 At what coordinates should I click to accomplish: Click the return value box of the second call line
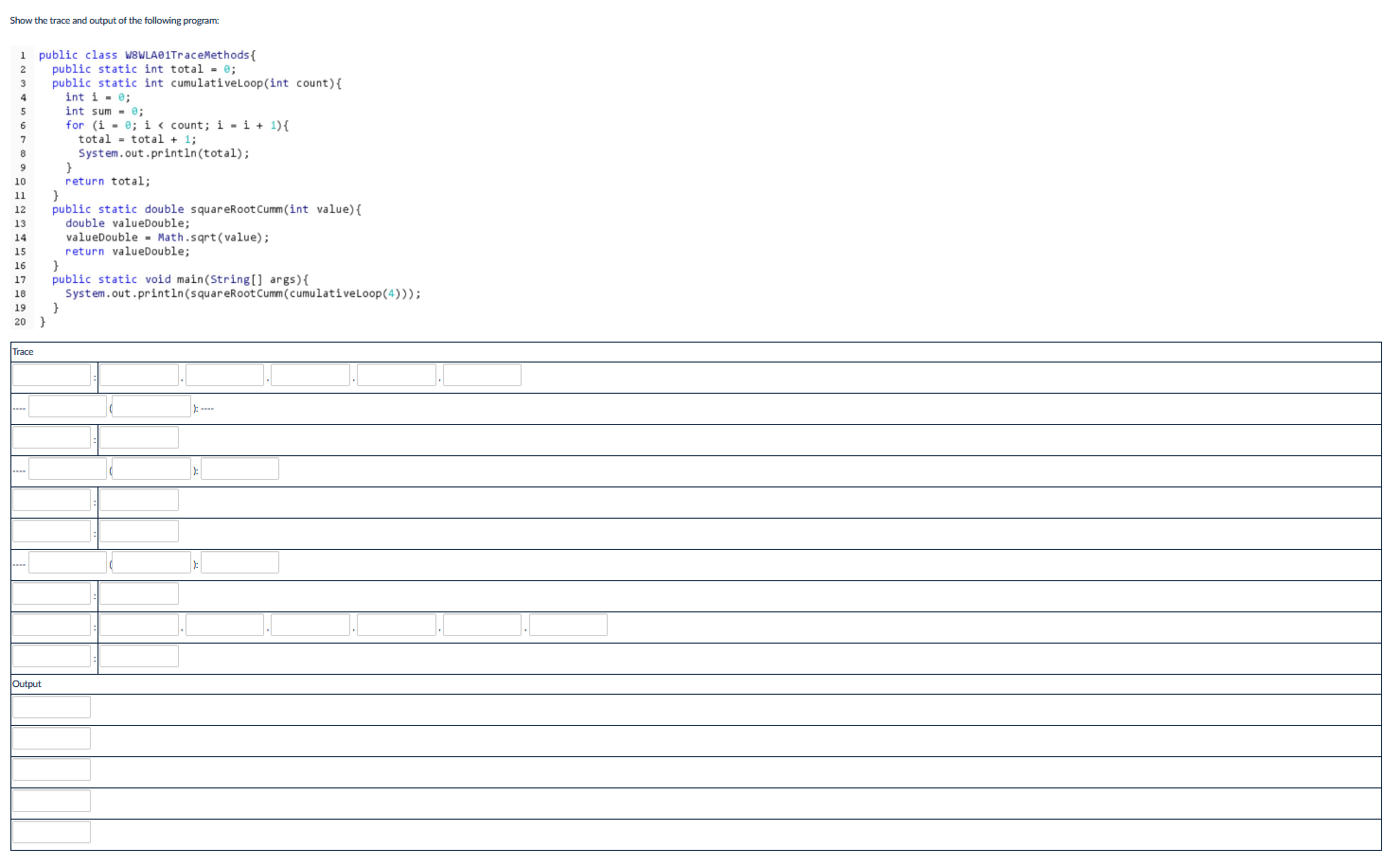[239, 468]
